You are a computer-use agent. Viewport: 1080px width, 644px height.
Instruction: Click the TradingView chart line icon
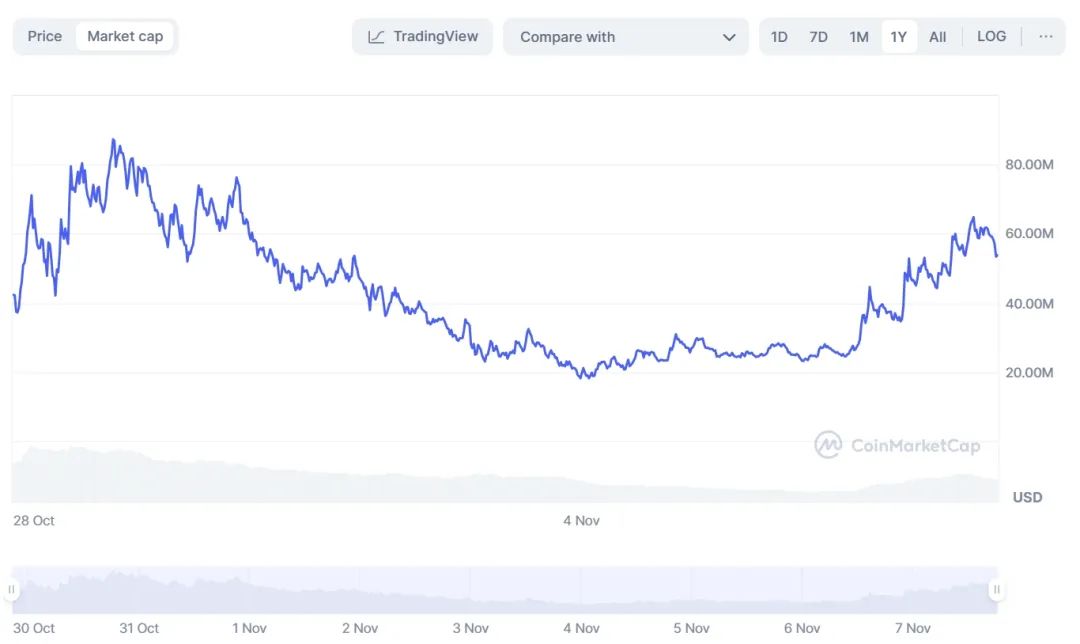coord(376,37)
